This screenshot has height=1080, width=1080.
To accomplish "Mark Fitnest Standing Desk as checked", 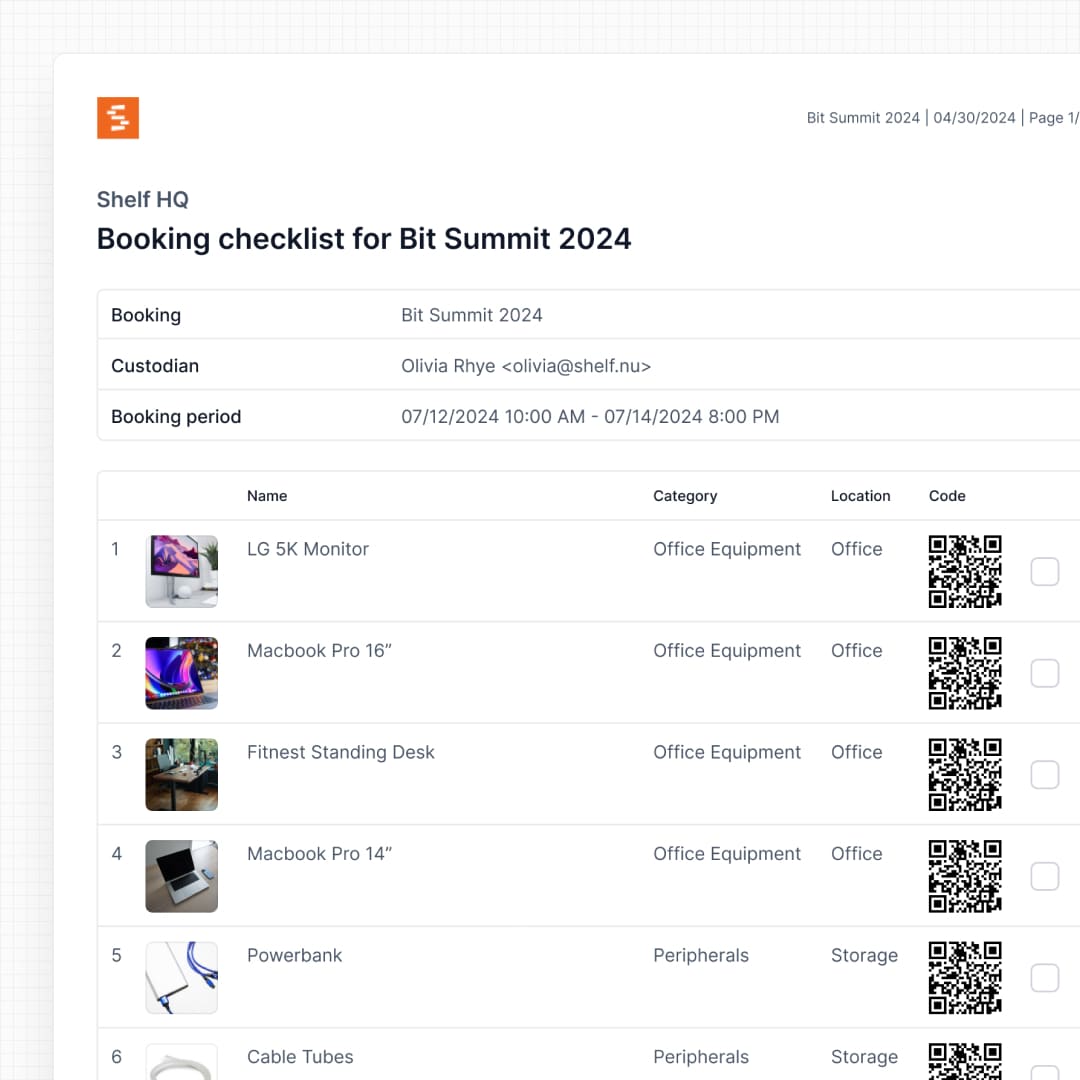I will coord(1044,775).
